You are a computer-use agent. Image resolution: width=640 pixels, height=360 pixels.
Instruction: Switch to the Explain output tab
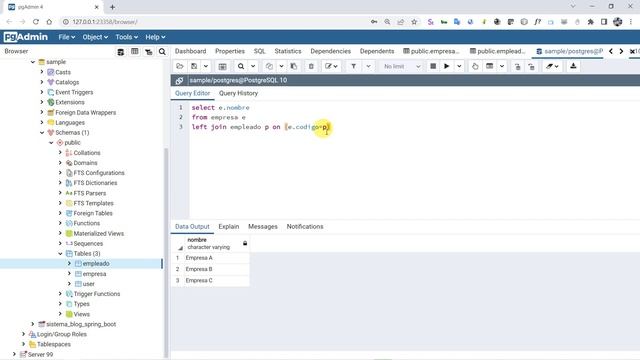coord(229,227)
